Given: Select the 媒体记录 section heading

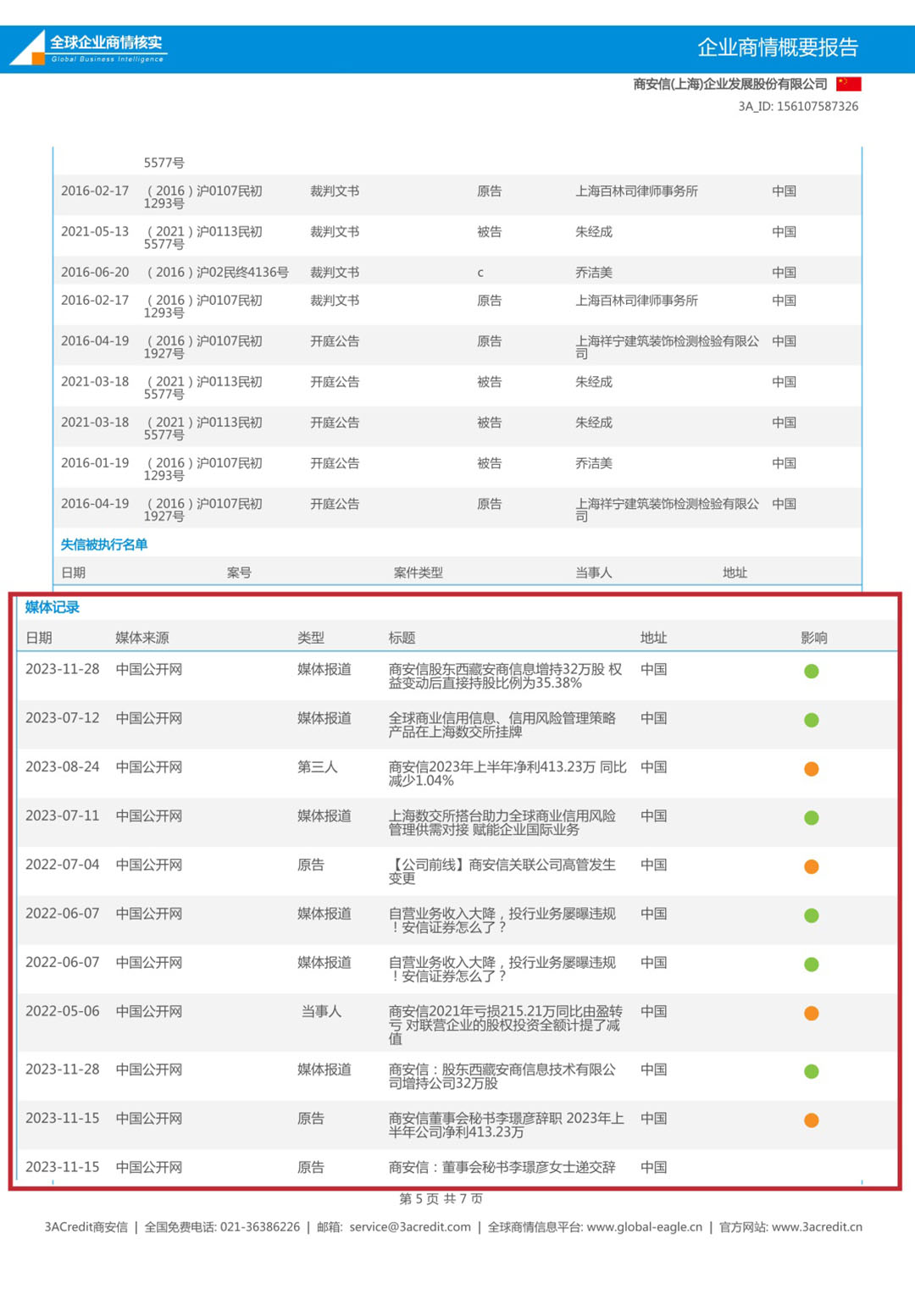Looking at the screenshot, I should click(53, 607).
